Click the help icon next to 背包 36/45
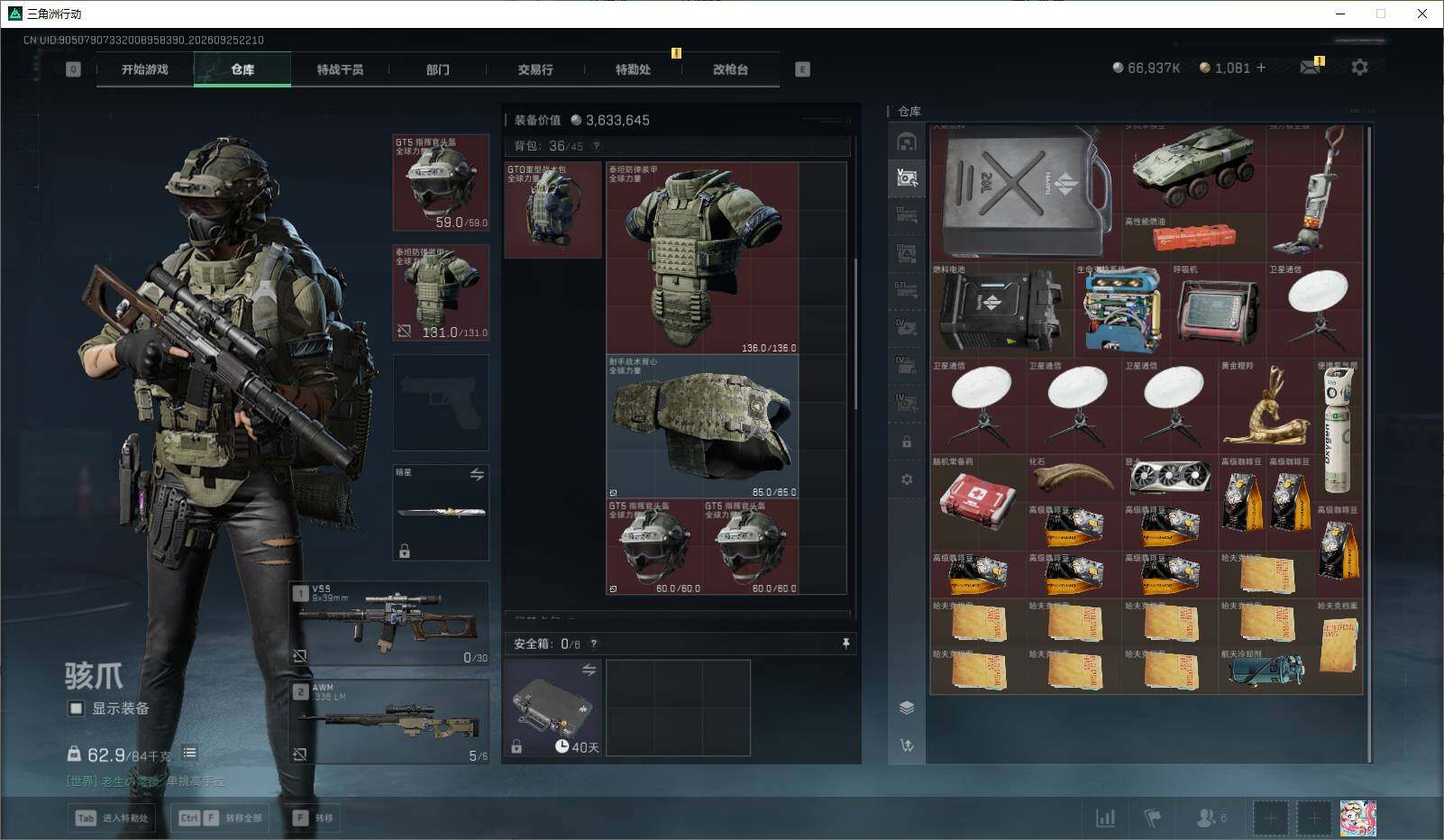Viewport: 1444px width, 840px height. (x=596, y=145)
